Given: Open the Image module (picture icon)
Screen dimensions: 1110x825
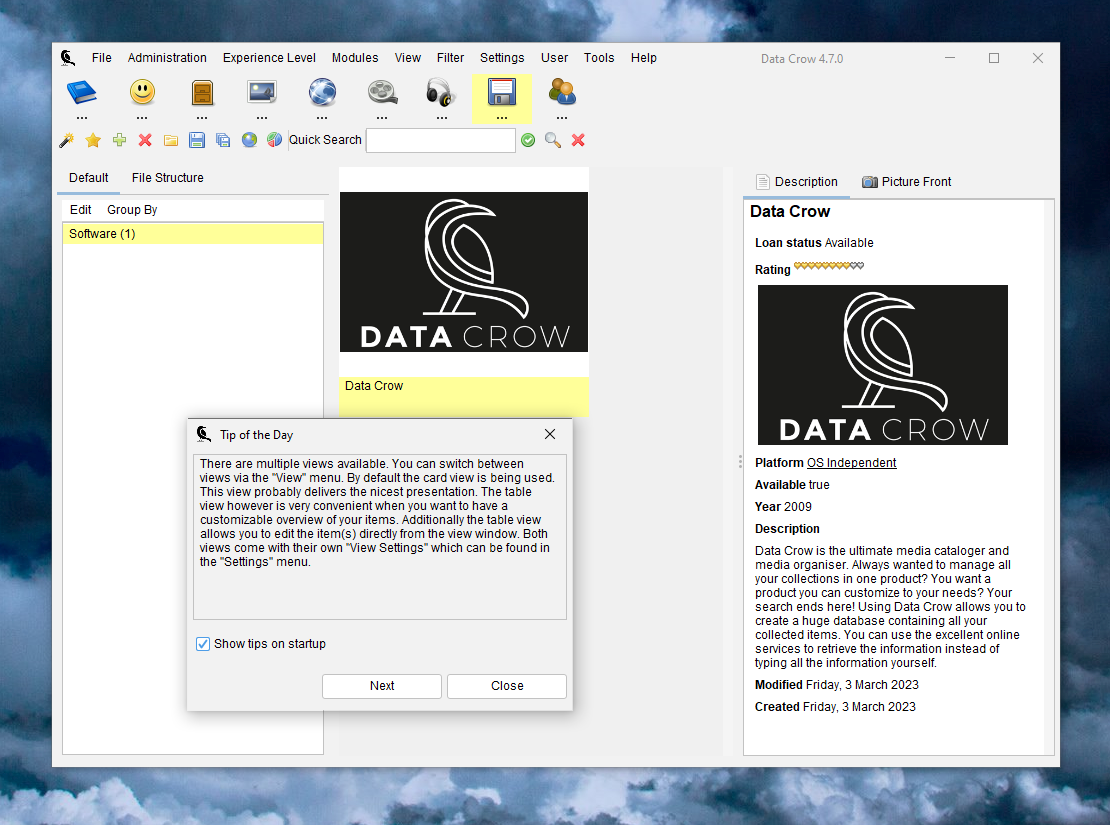Looking at the screenshot, I should tap(262, 93).
